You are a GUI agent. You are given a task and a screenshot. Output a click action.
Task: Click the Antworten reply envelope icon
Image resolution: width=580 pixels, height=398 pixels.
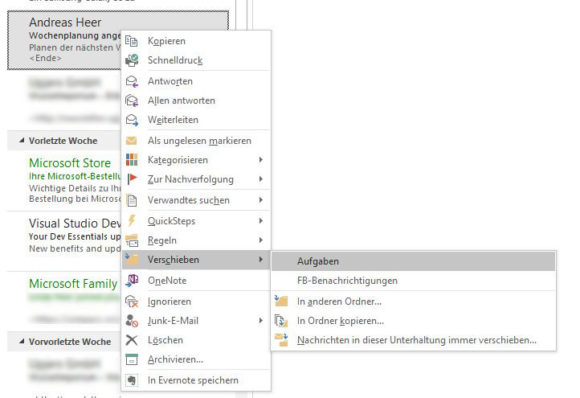tap(132, 81)
